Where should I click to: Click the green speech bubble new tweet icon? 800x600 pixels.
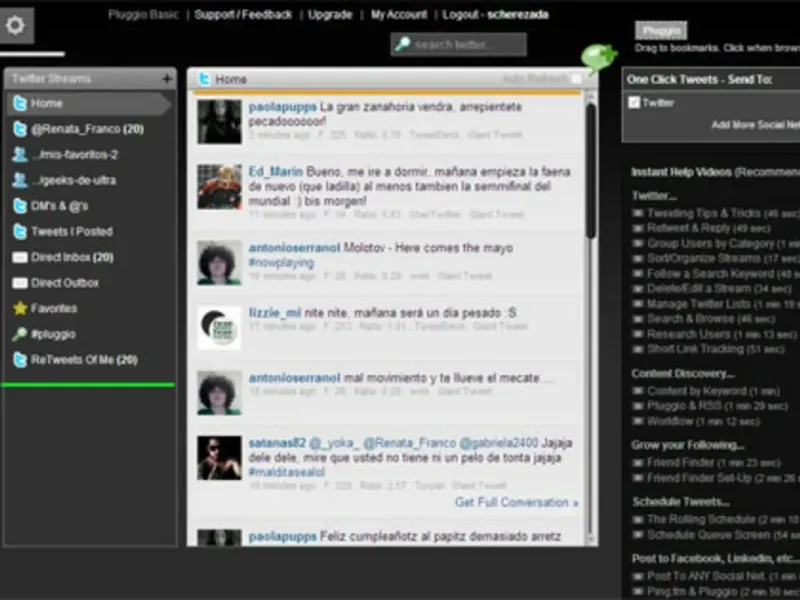[599, 57]
